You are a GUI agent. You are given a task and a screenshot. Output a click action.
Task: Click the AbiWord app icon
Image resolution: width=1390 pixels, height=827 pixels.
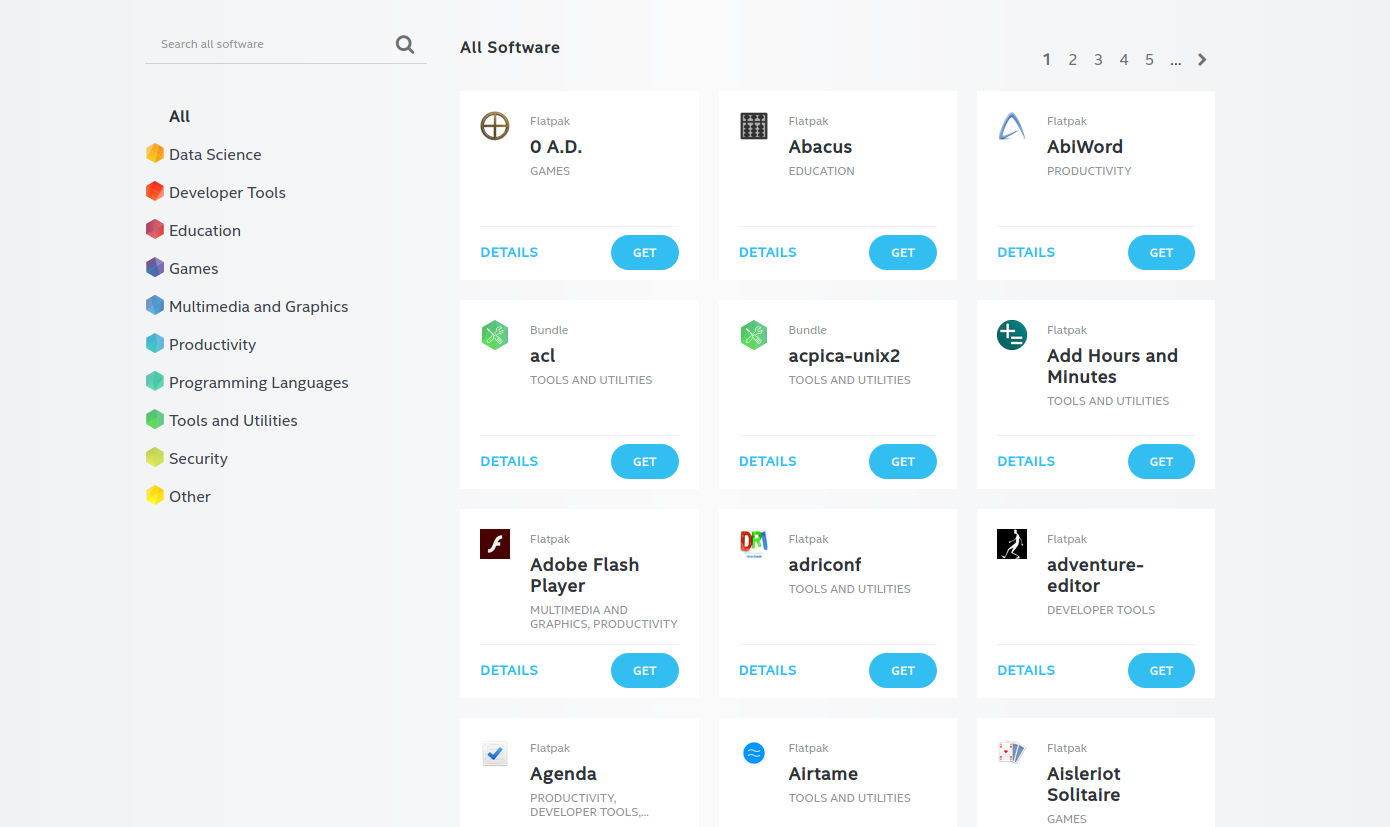(x=1012, y=126)
